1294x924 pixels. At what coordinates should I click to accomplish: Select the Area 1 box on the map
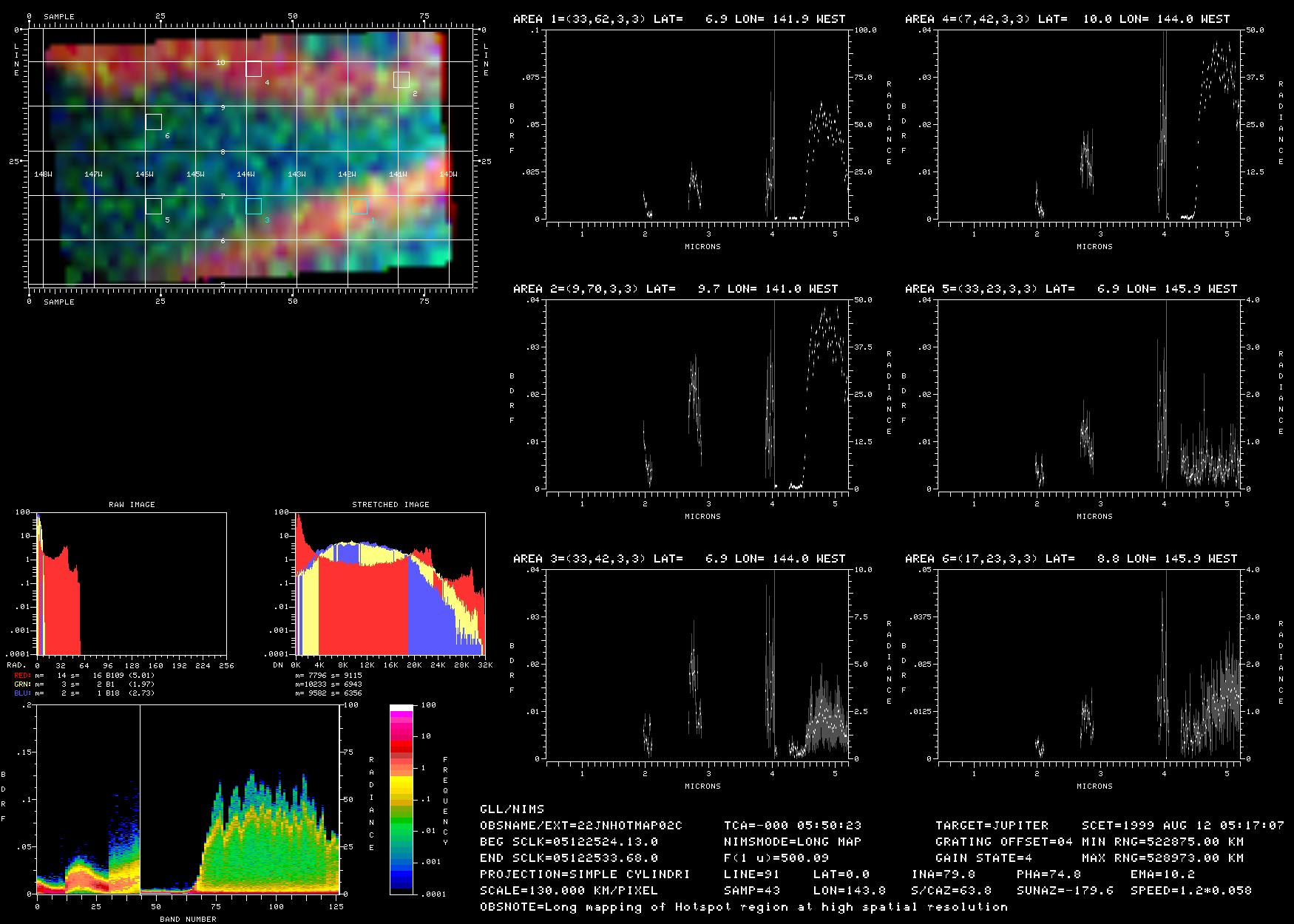click(359, 206)
